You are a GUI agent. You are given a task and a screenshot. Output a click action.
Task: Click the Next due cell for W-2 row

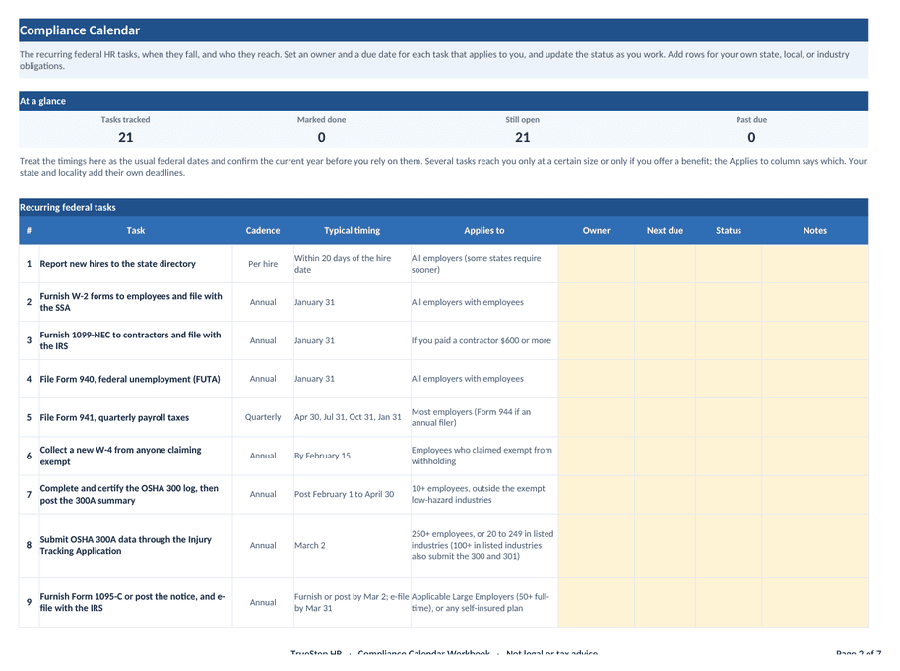click(665, 302)
